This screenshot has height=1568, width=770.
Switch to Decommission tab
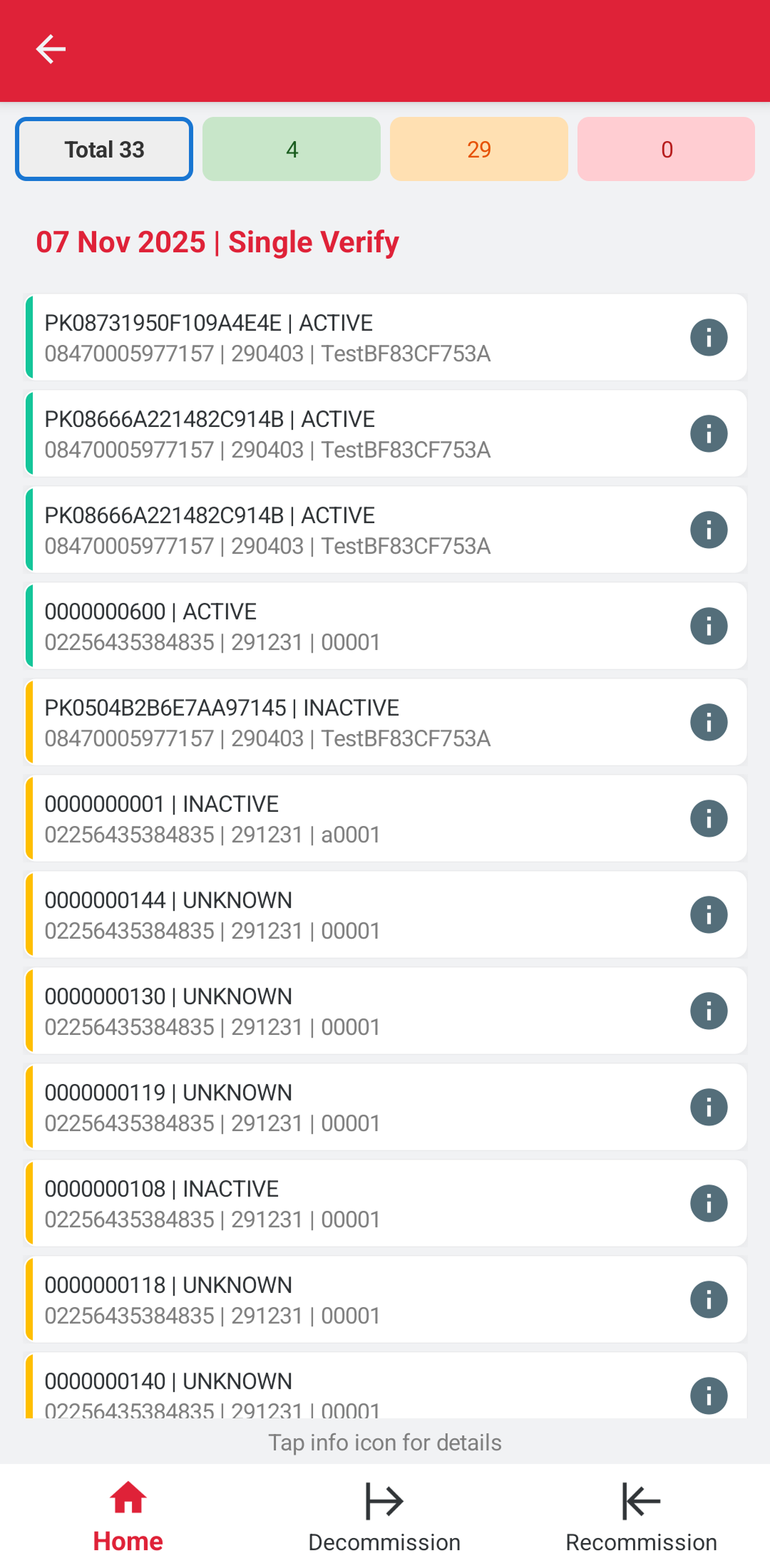tap(384, 1515)
